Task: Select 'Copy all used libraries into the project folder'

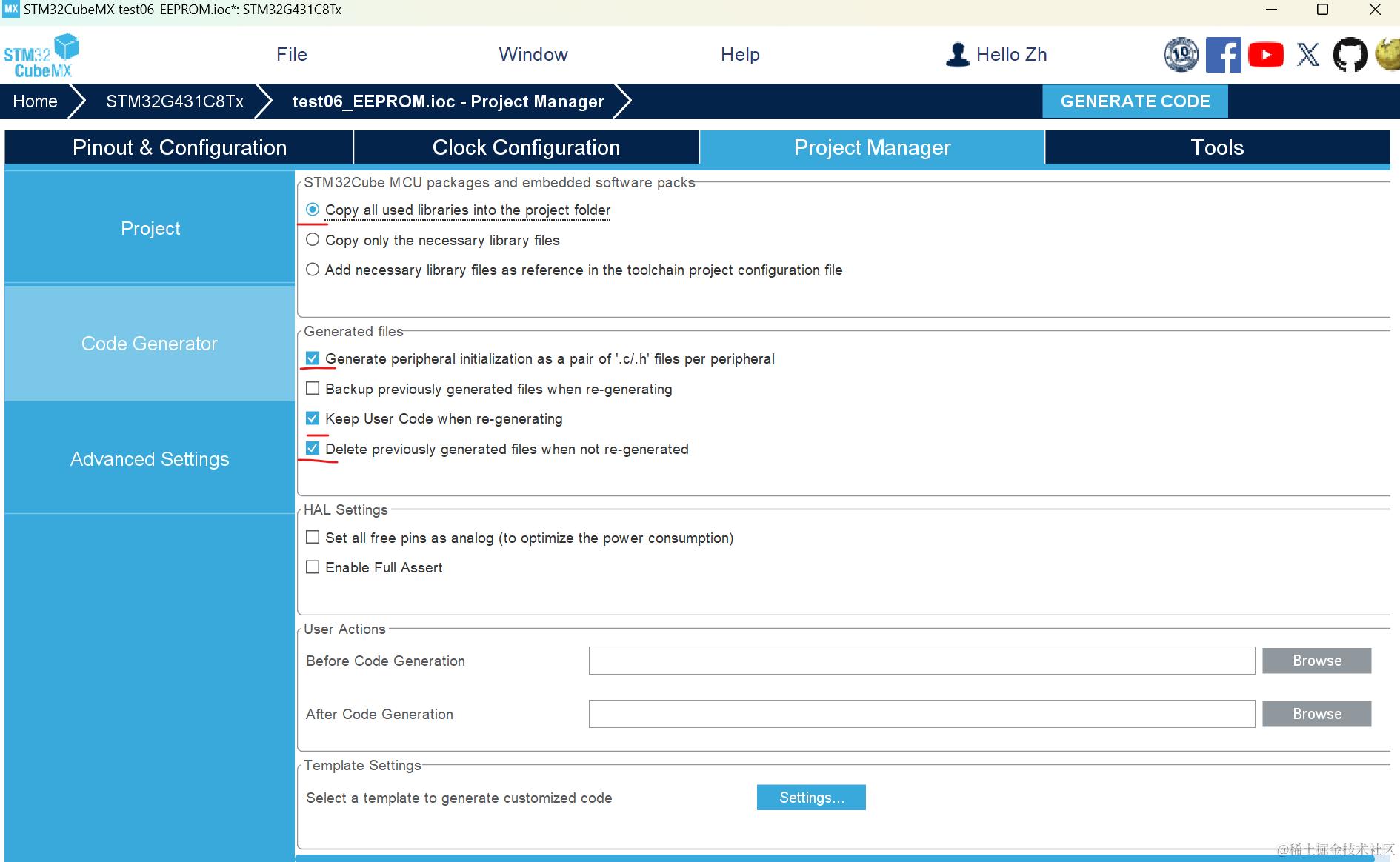Action: [313, 210]
